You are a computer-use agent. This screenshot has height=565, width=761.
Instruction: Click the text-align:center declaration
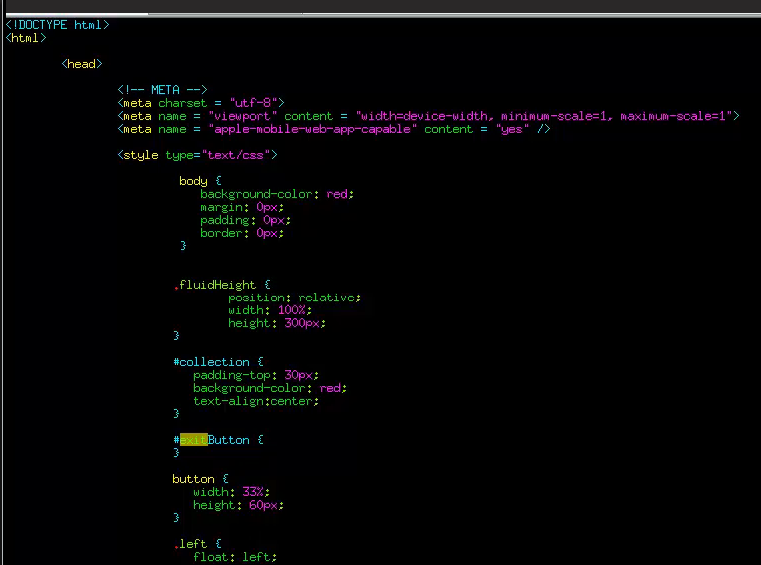point(256,401)
